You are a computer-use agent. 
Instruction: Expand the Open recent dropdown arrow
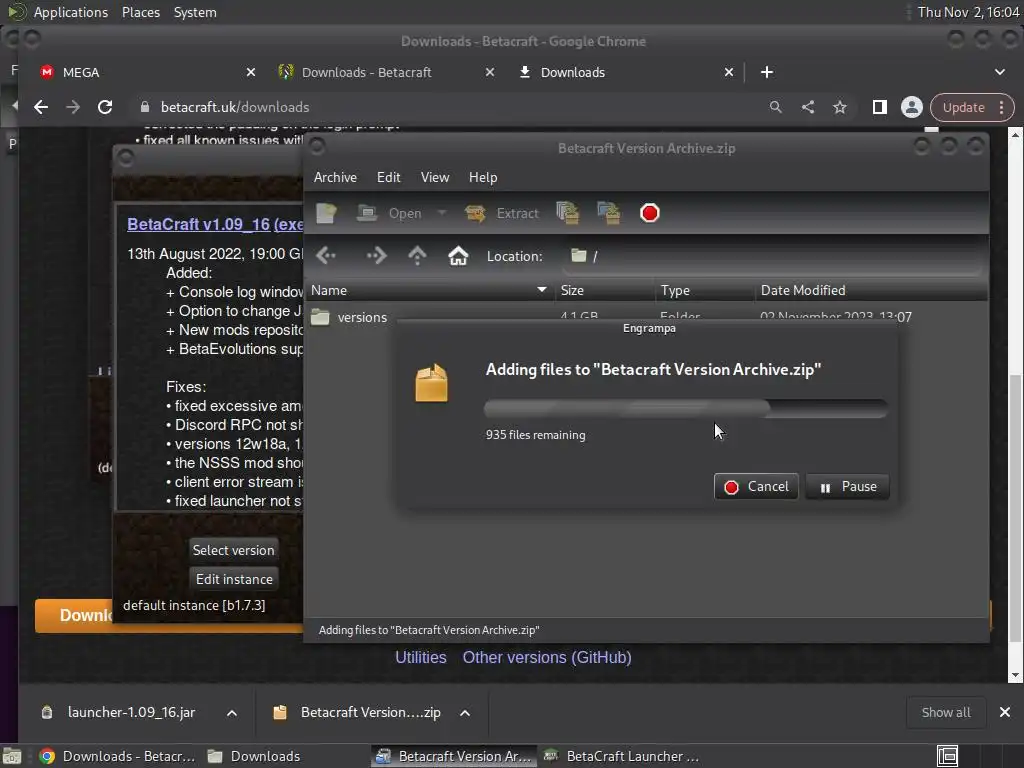click(x=442, y=213)
